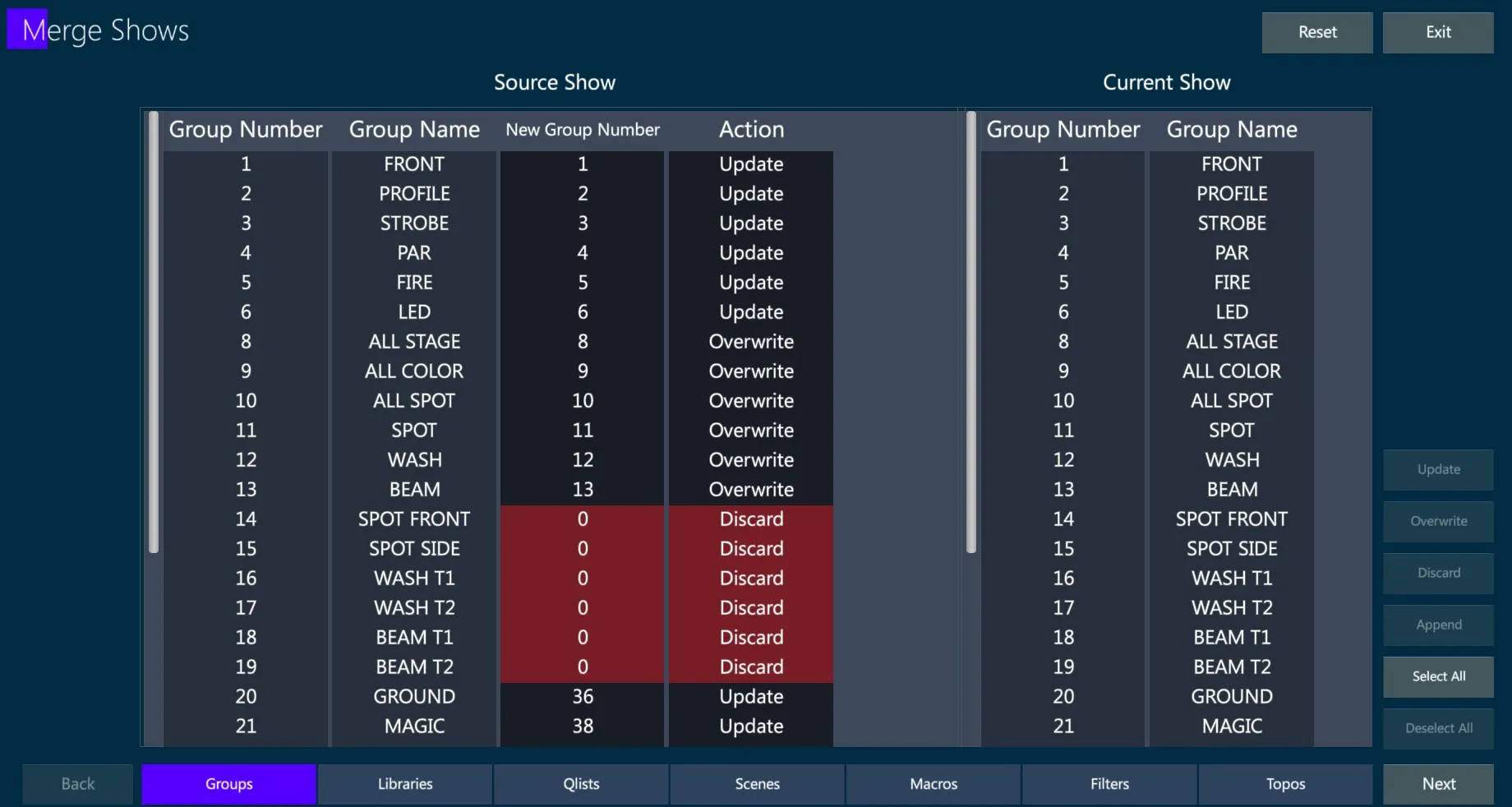Select New Group Number 38 for MAGIC

(x=583, y=726)
